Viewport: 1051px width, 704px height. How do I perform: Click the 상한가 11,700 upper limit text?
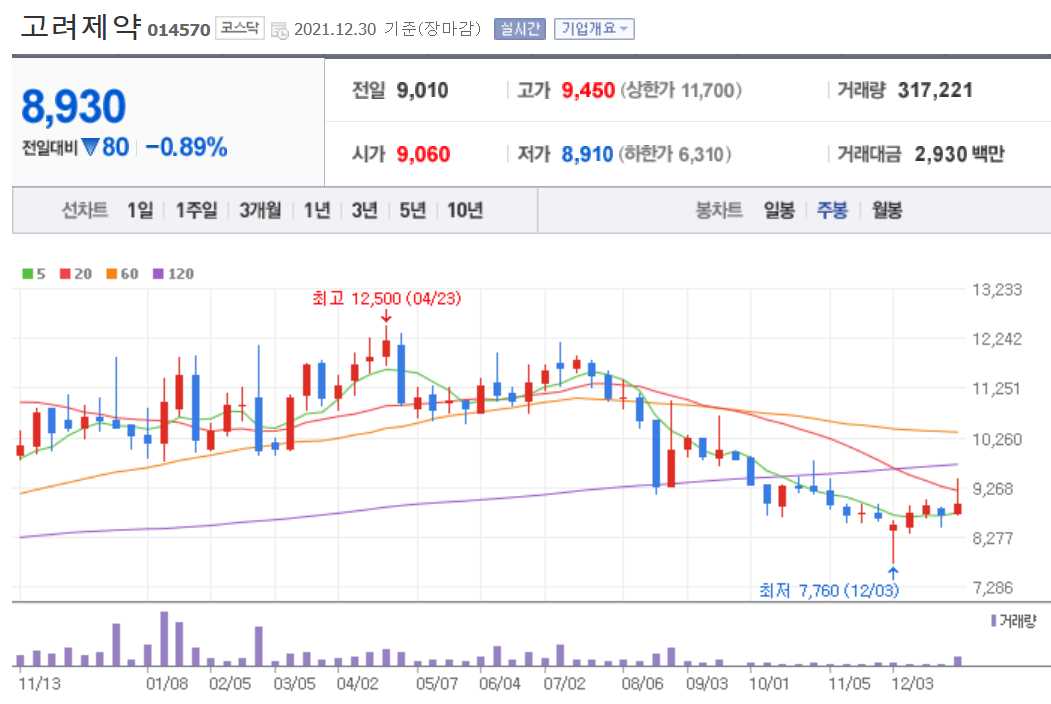coord(681,90)
